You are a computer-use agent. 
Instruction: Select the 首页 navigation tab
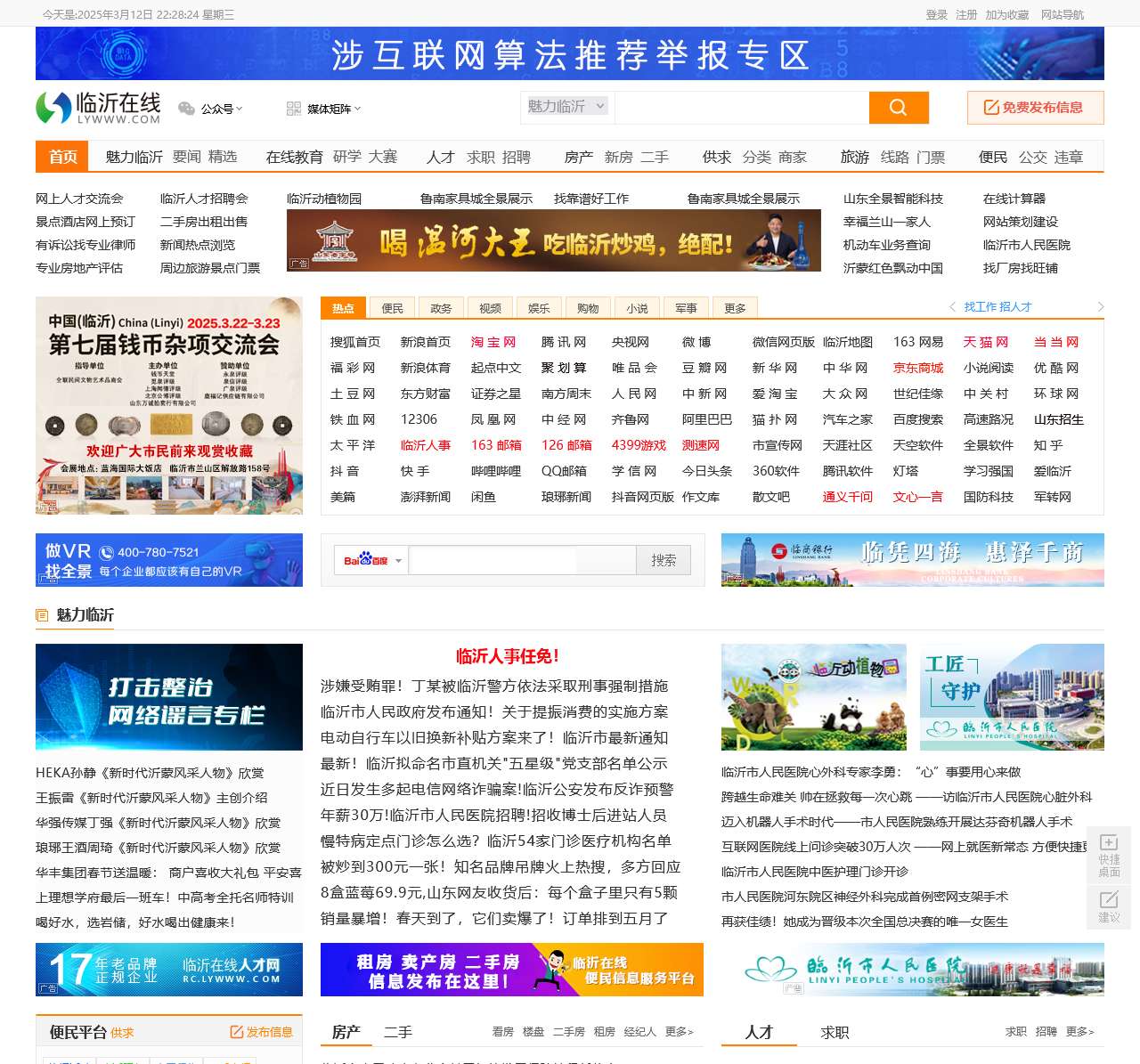click(x=62, y=157)
